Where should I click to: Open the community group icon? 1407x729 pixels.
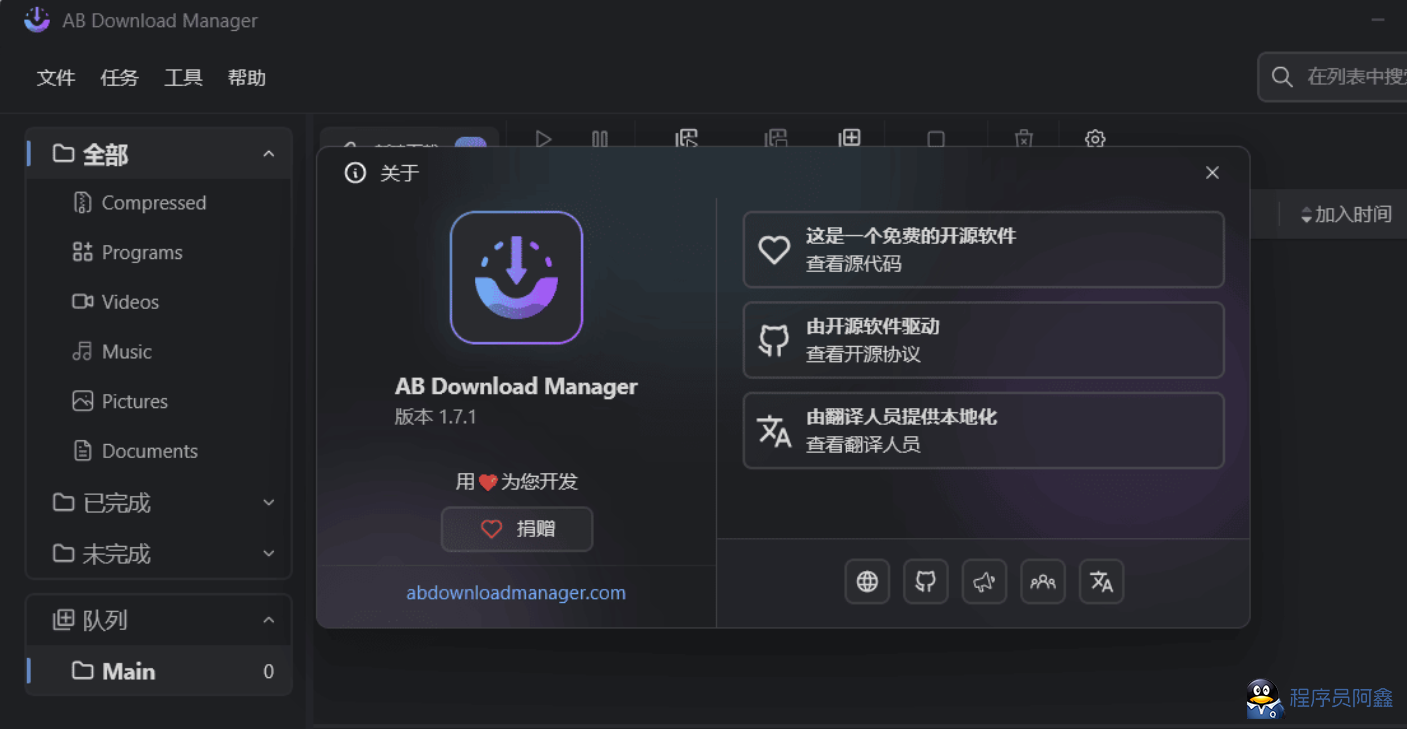(1043, 582)
